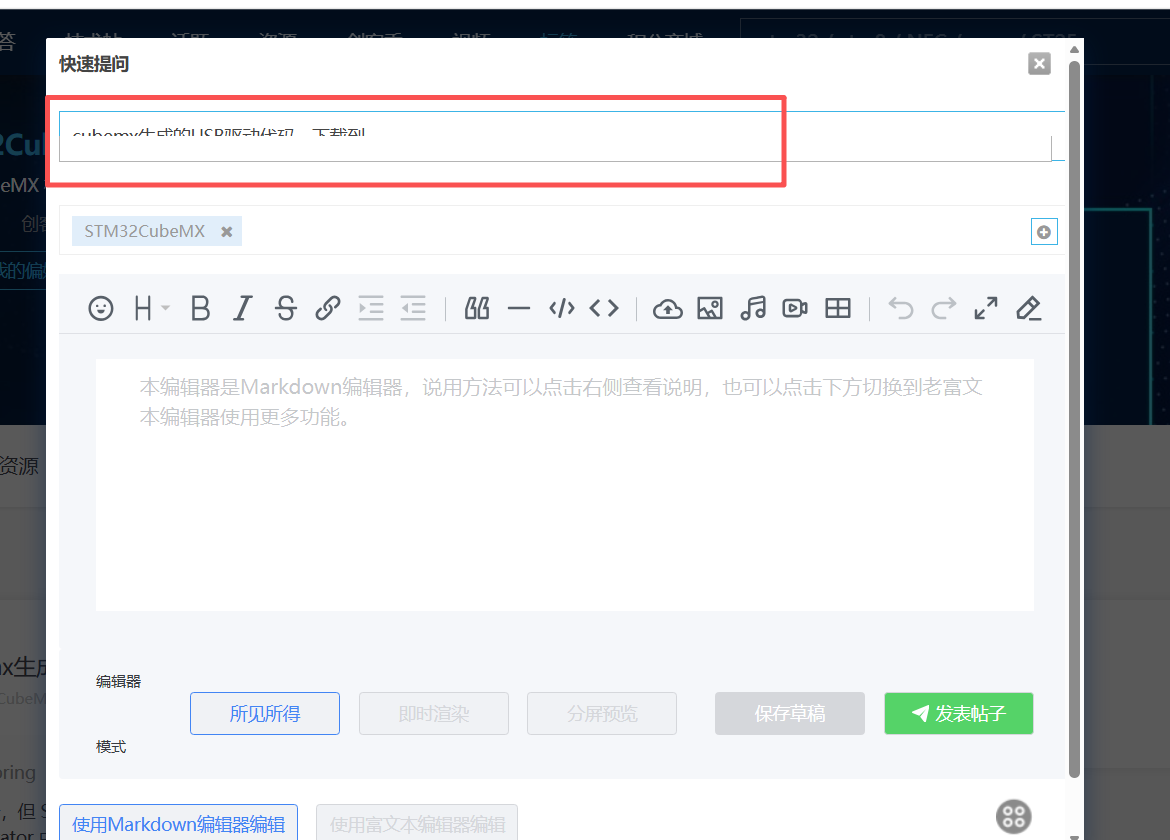
Task: Insert a horizontal divider line
Action: pos(519,308)
